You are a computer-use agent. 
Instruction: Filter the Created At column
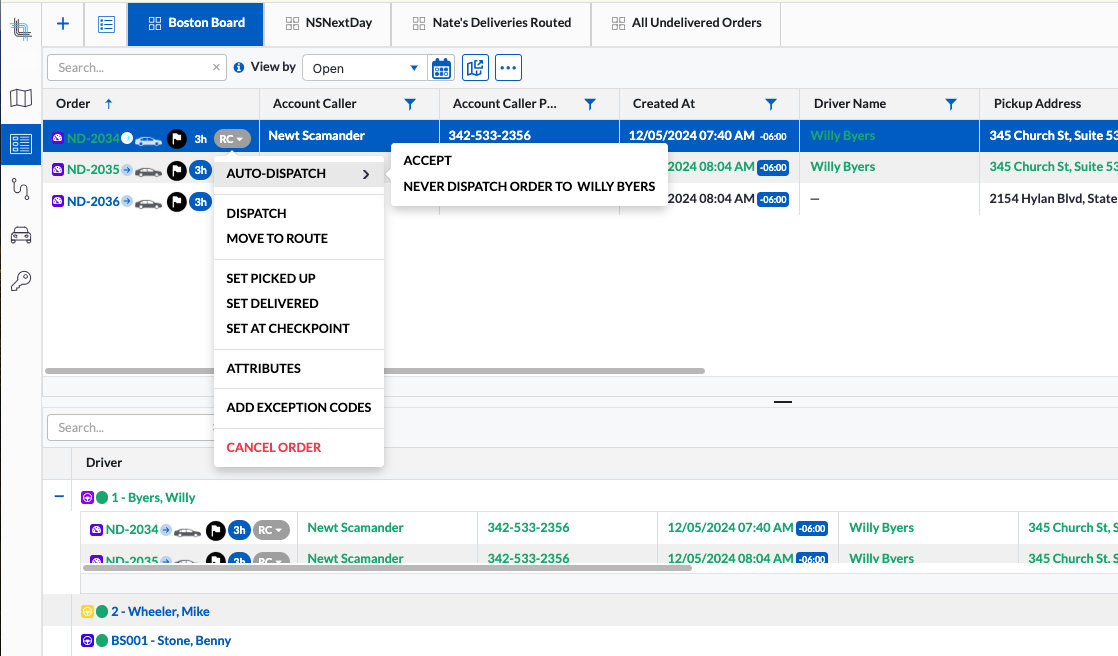(x=771, y=104)
